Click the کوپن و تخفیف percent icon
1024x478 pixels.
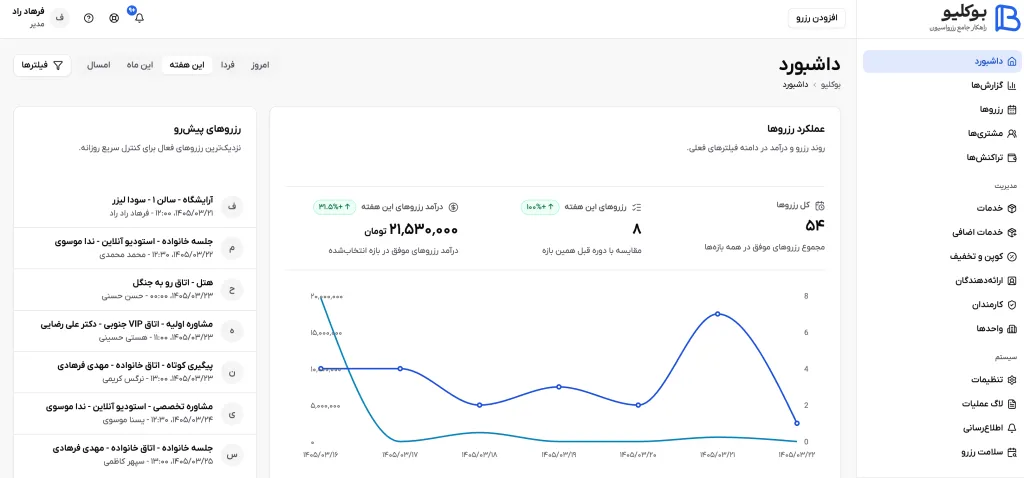[x=1012, y=257]
